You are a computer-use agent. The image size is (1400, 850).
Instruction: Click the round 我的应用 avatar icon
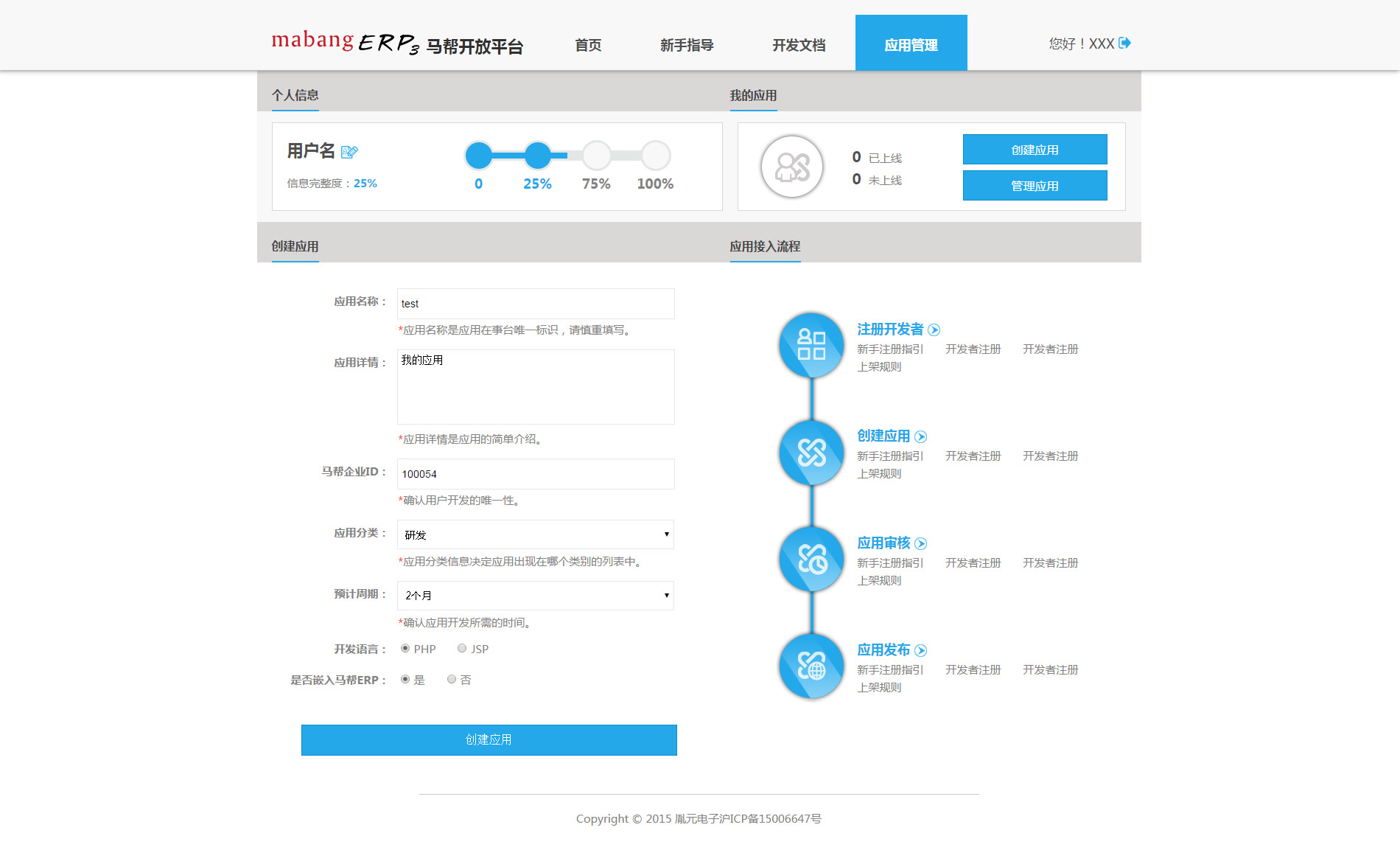click(792, 167)
